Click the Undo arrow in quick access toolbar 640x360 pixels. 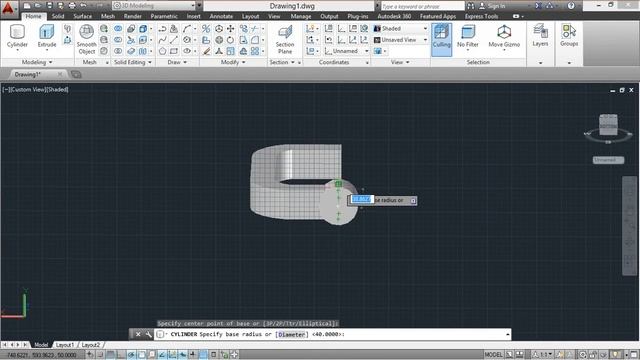click(x=83, y=6)
